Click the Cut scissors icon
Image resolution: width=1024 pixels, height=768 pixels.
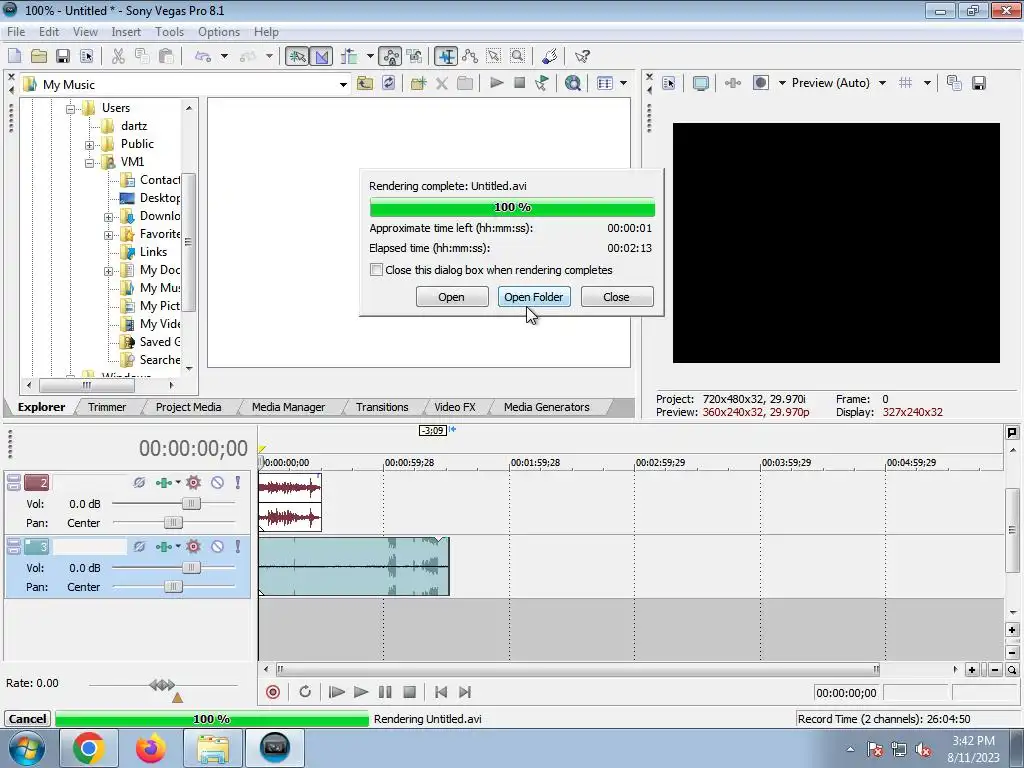click(x=118, y=56)
